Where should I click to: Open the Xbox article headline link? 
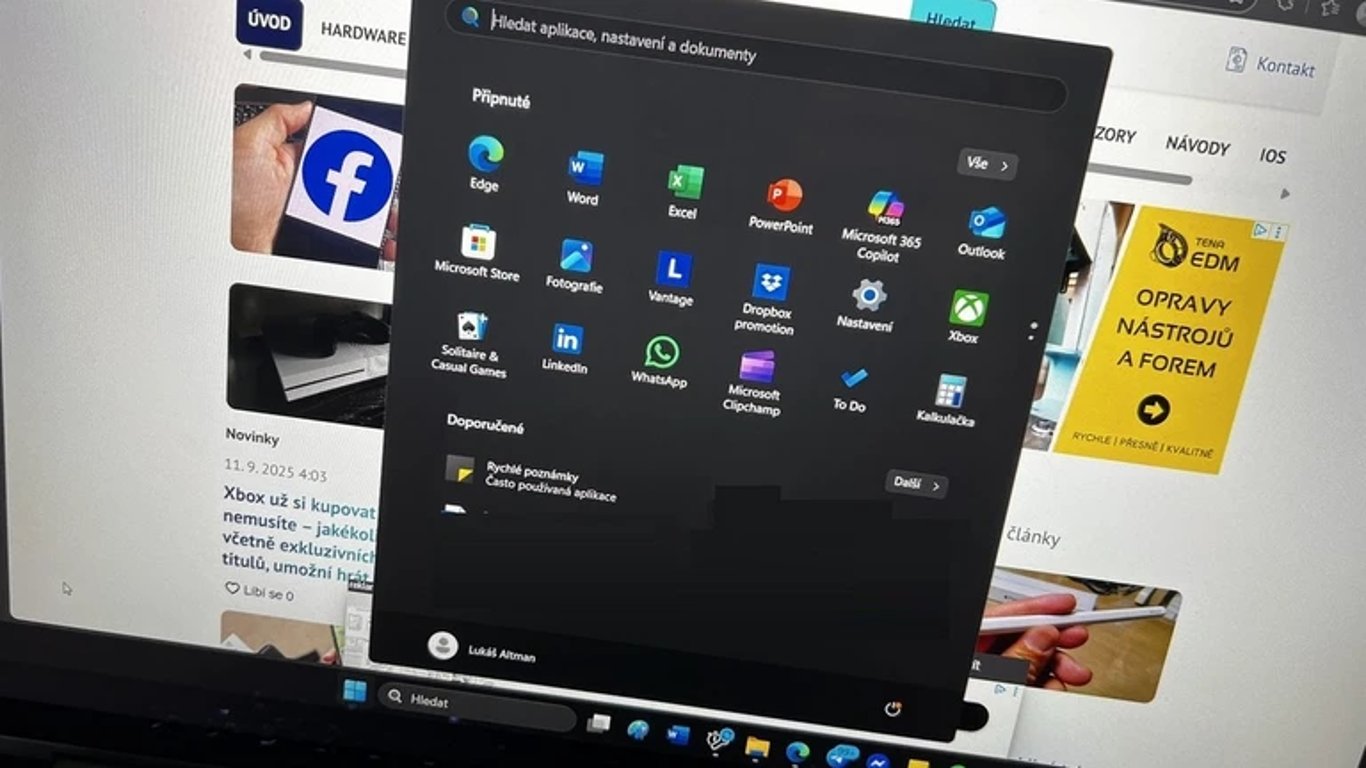click(x=299, y=534)
